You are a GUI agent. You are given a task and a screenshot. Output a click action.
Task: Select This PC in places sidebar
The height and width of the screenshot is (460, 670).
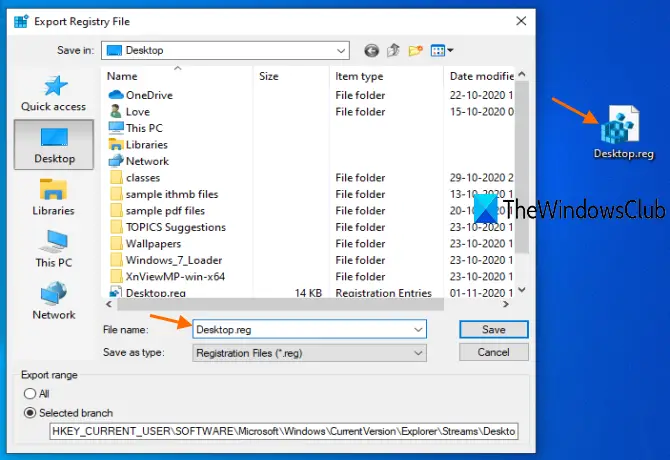(x=54, y=249)
